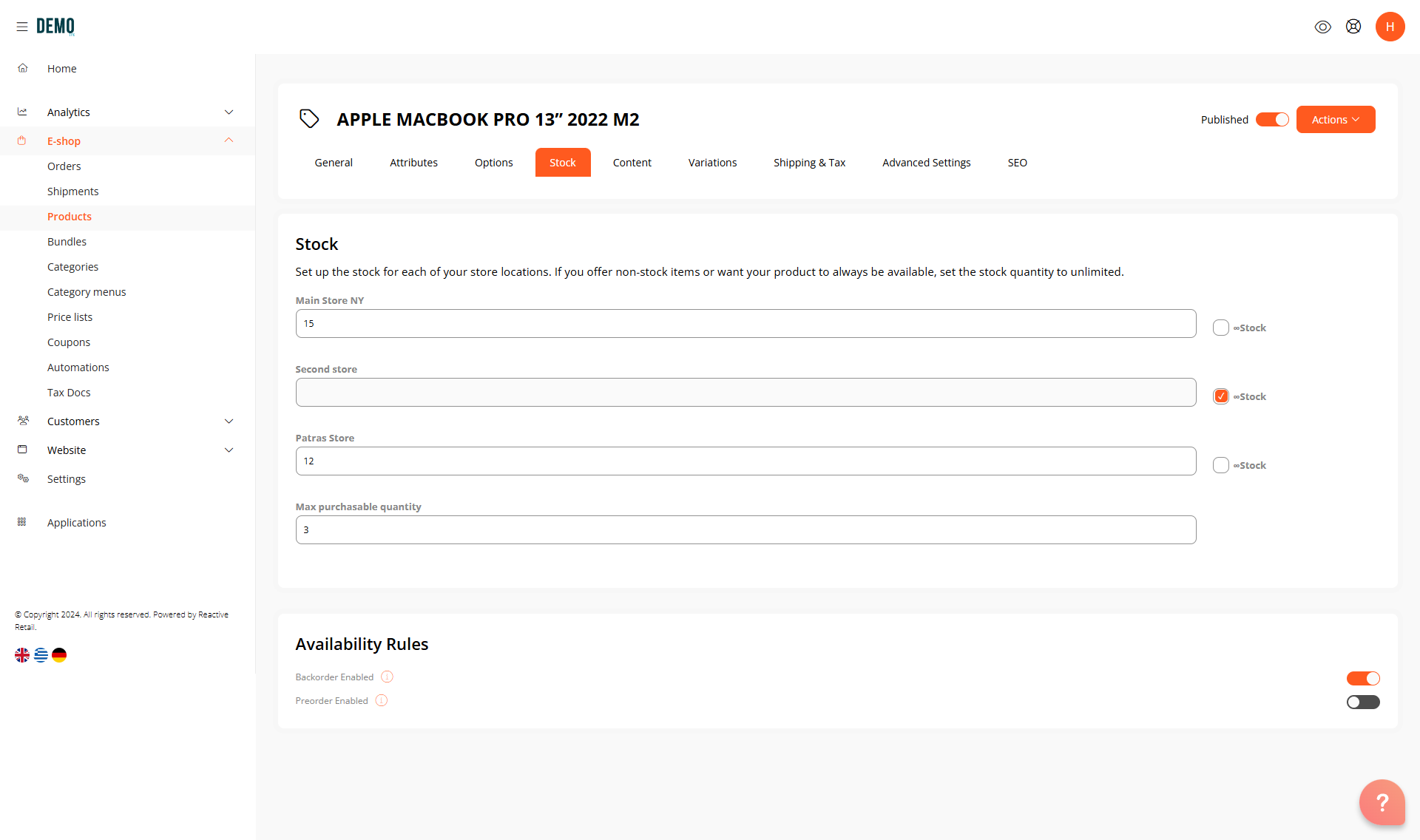Screen dimensions: 1420x840
Task: Go to Home in sidebar
Action: click(x=62, y=69)
